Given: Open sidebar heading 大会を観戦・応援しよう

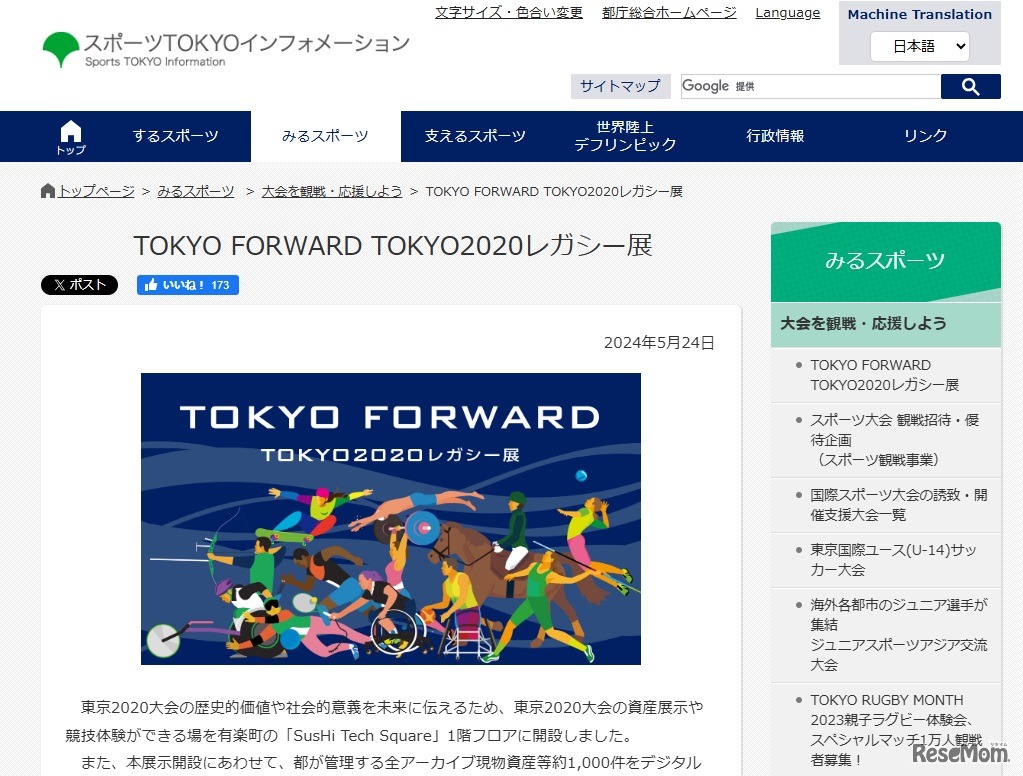Looking at the screenshot, I should click(x=885, y=324).
